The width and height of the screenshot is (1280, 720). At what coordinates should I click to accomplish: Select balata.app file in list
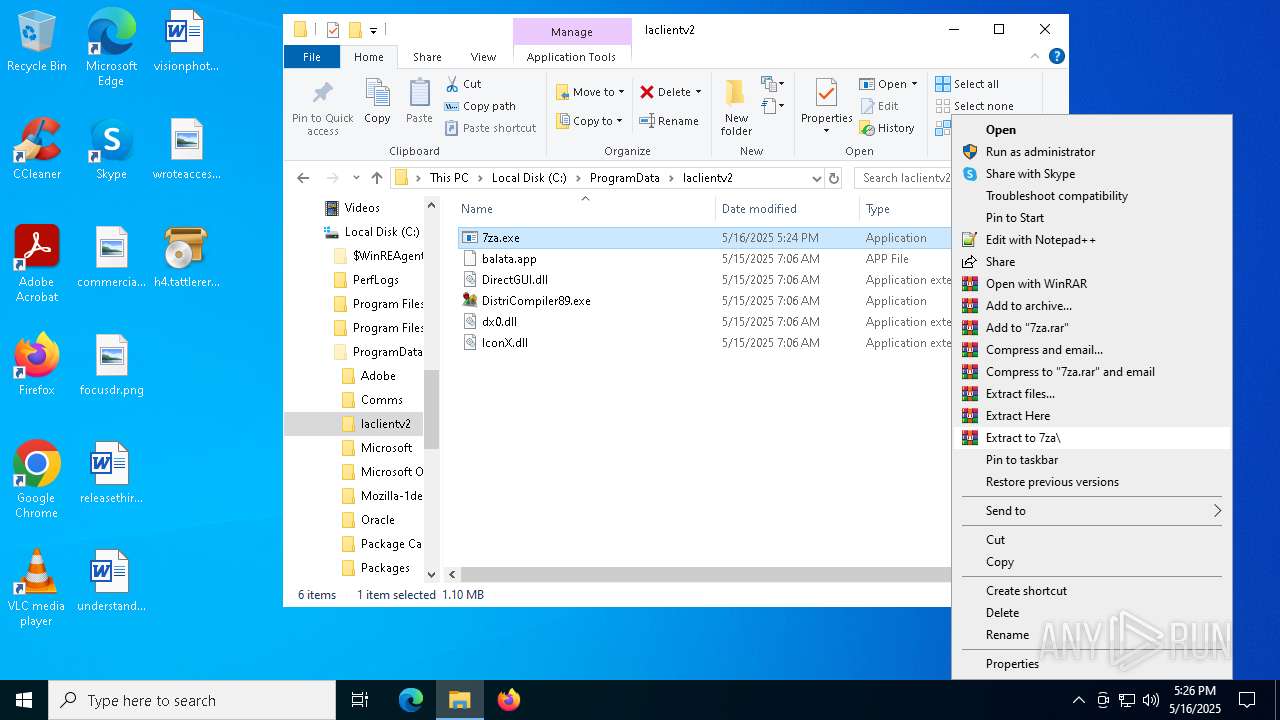coord(509,259)
